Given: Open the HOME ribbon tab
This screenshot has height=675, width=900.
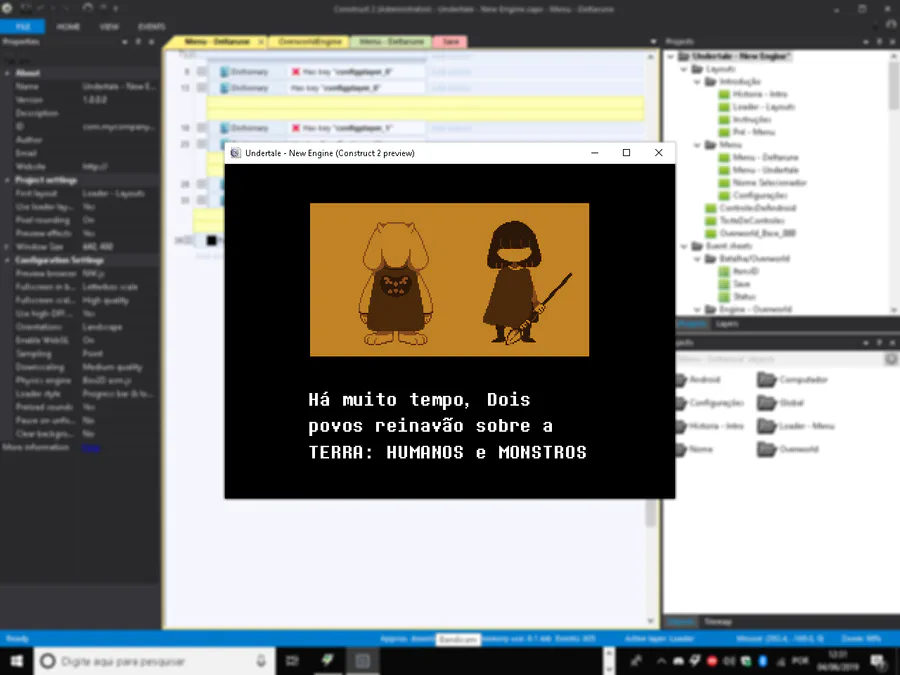Looking at the screenshot, I should (68, 26).
